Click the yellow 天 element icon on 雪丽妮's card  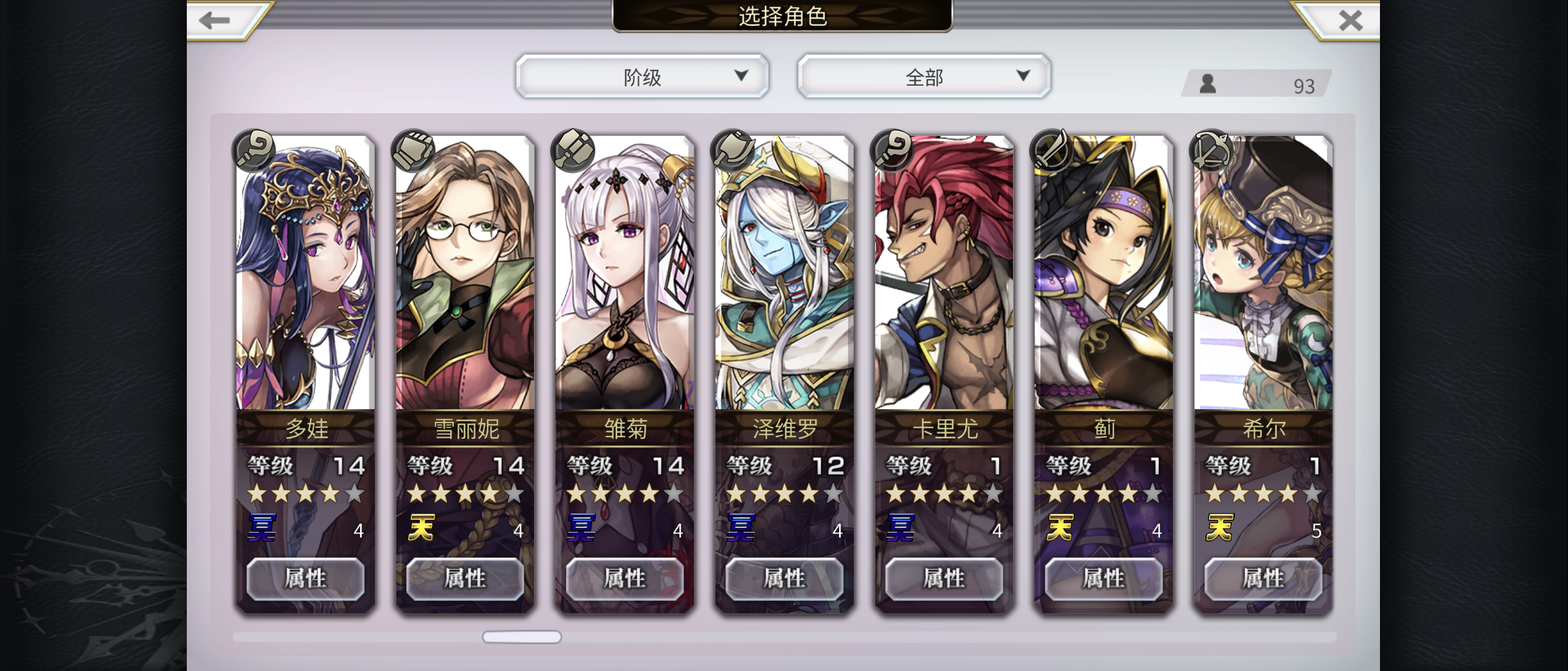coord(421,528)
